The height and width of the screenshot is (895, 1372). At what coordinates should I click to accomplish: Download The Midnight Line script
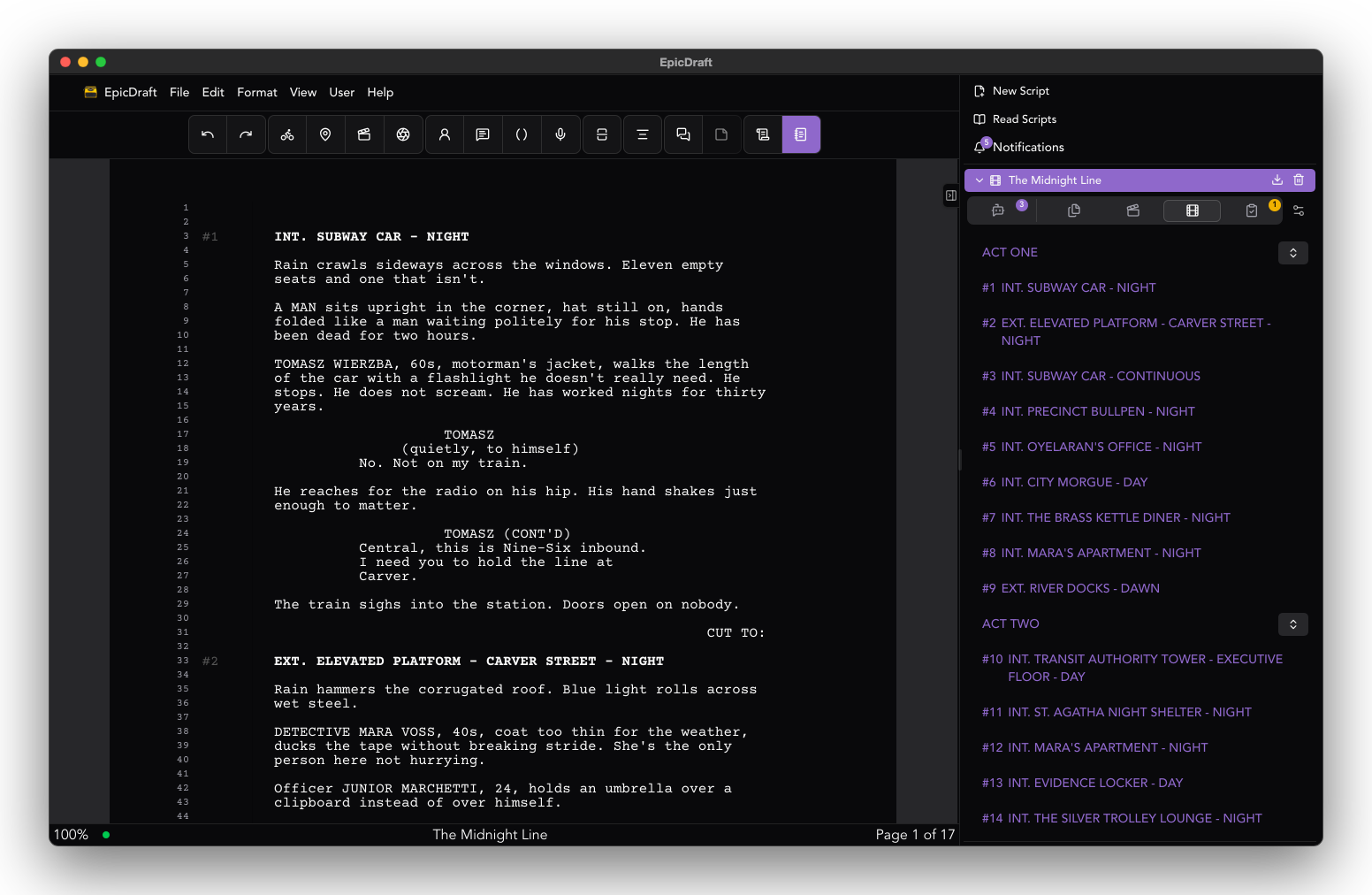[x=1277, y=180]
